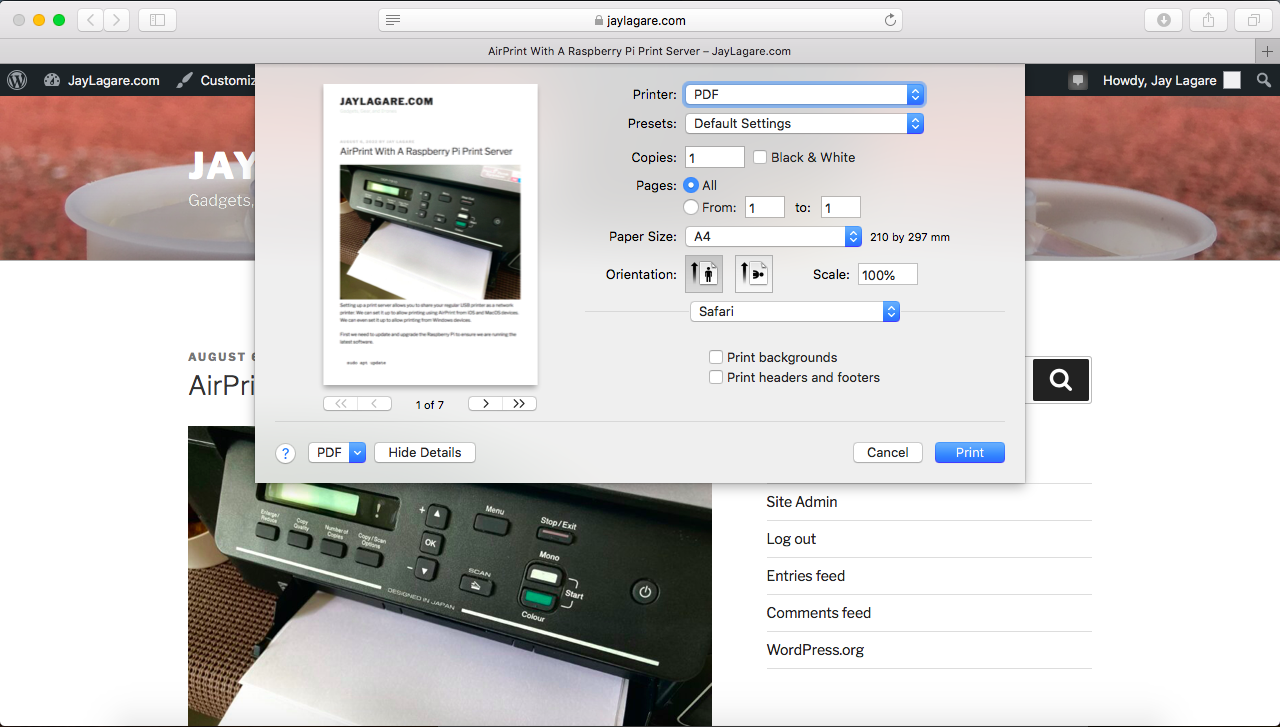Open the Printer dropdown showing PDF
Viewport: 1280px width, 727px height.
(804, 94)
